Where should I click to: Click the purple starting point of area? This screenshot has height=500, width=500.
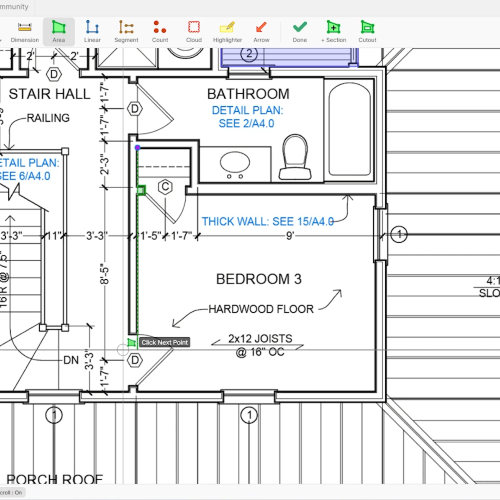pos(137,147)
